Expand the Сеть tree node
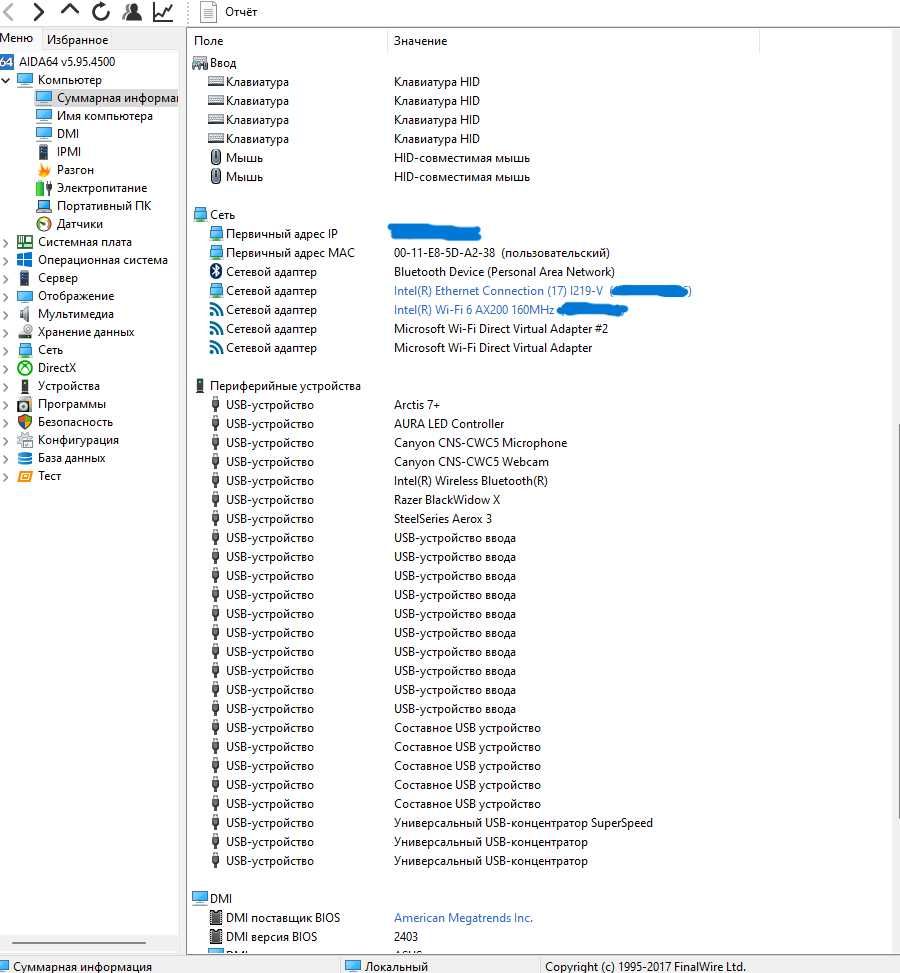This screenshot has width=900, height=973. pos(6,351)
